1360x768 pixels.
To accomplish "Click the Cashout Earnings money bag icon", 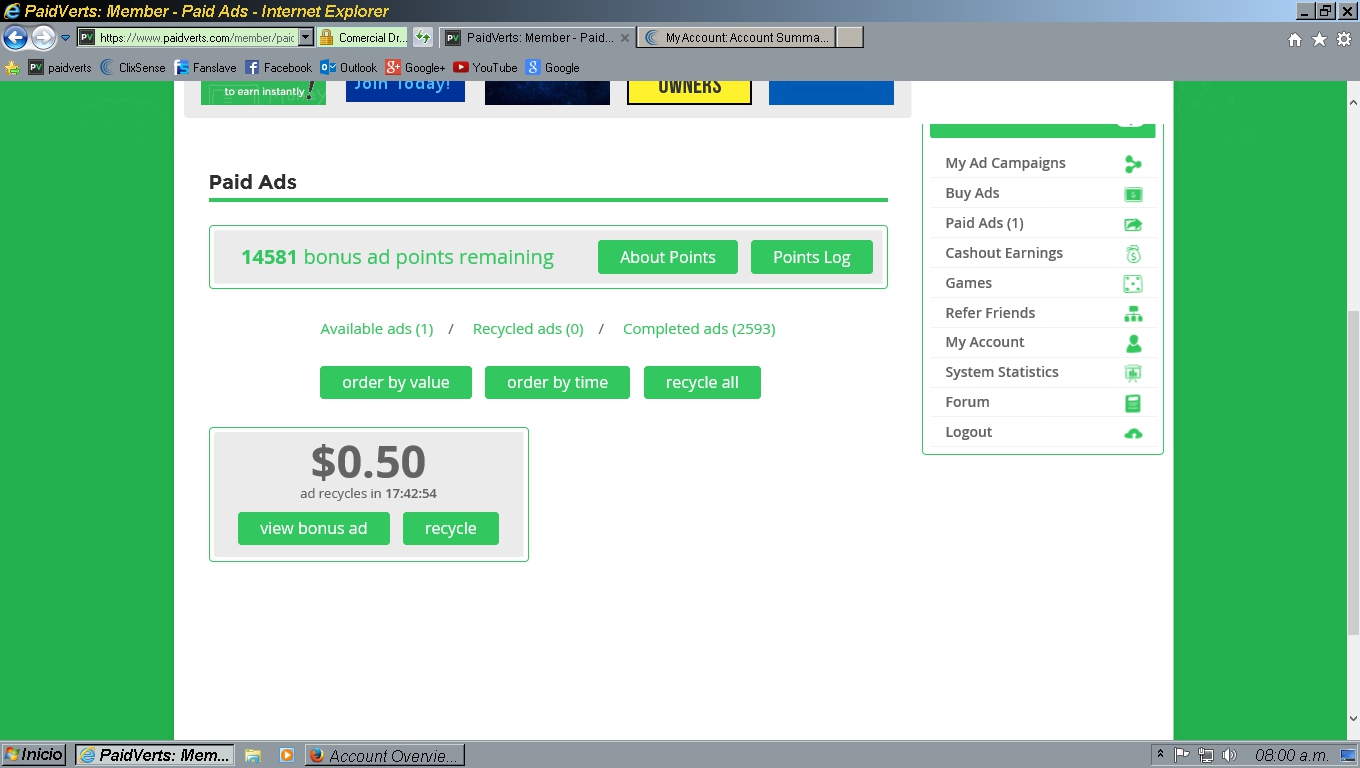I will [1133, 254].
